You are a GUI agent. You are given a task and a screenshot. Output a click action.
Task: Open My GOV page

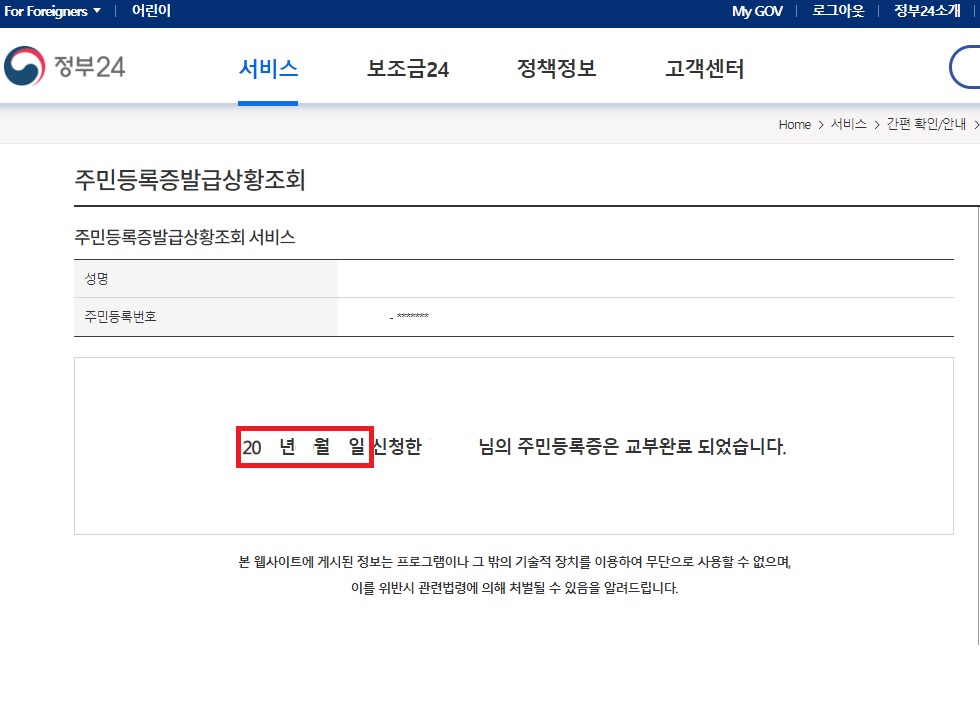pos(756,11)
